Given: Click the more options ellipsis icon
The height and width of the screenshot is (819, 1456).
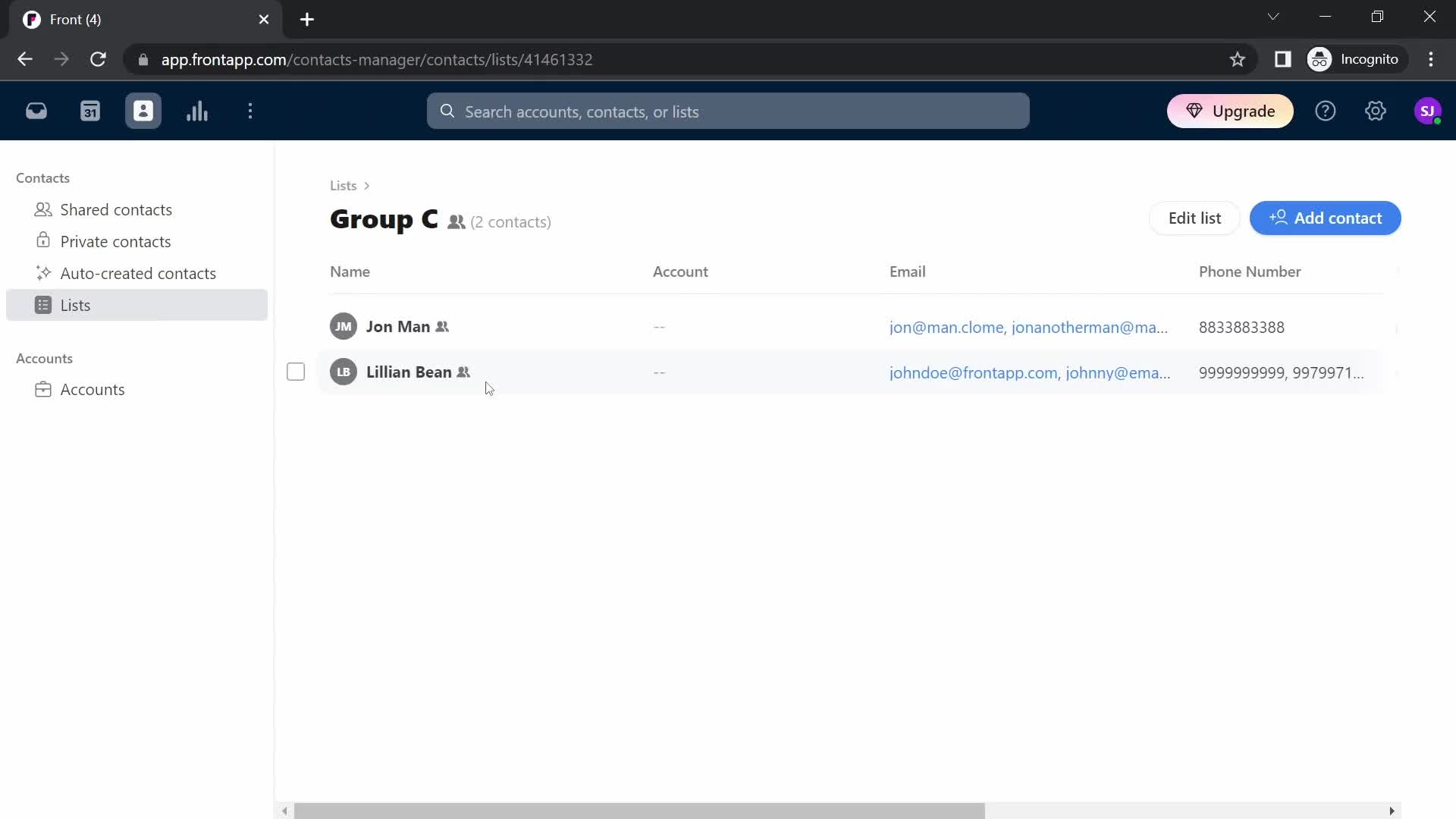Looking at the screenshot, I should coord(251,111).
